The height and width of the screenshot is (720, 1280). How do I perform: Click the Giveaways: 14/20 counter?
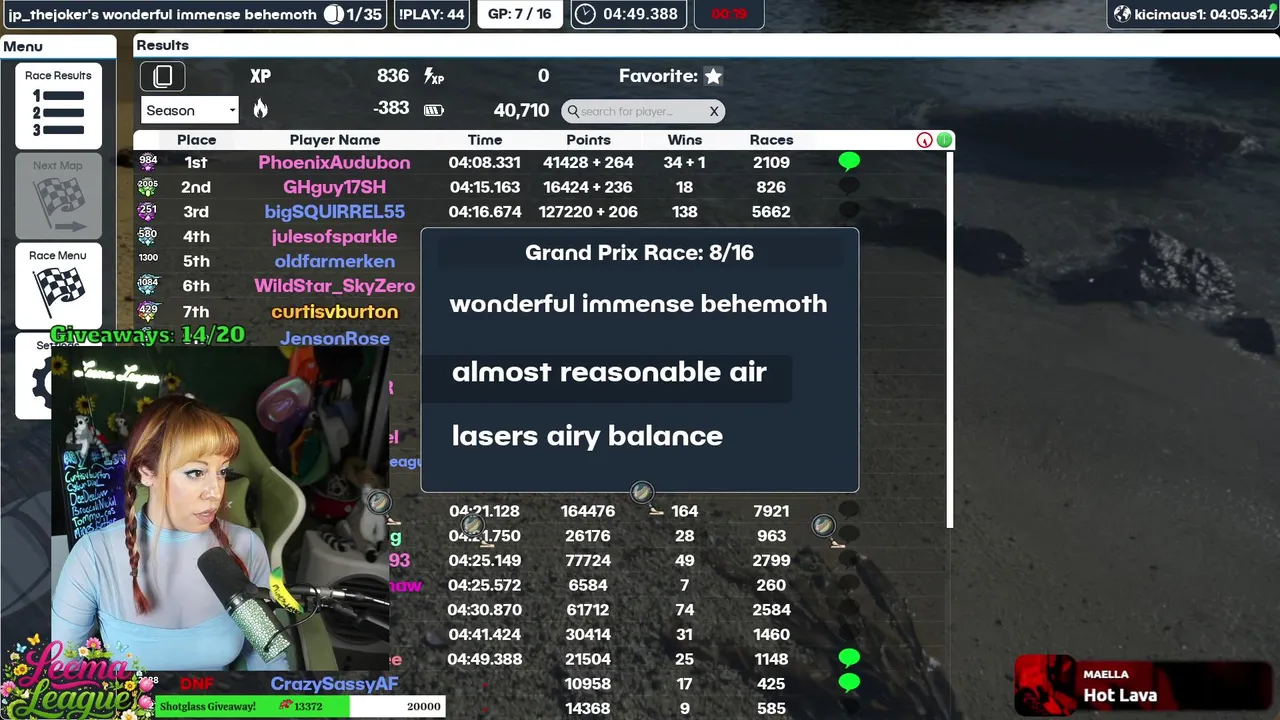[x=147, y=335]
